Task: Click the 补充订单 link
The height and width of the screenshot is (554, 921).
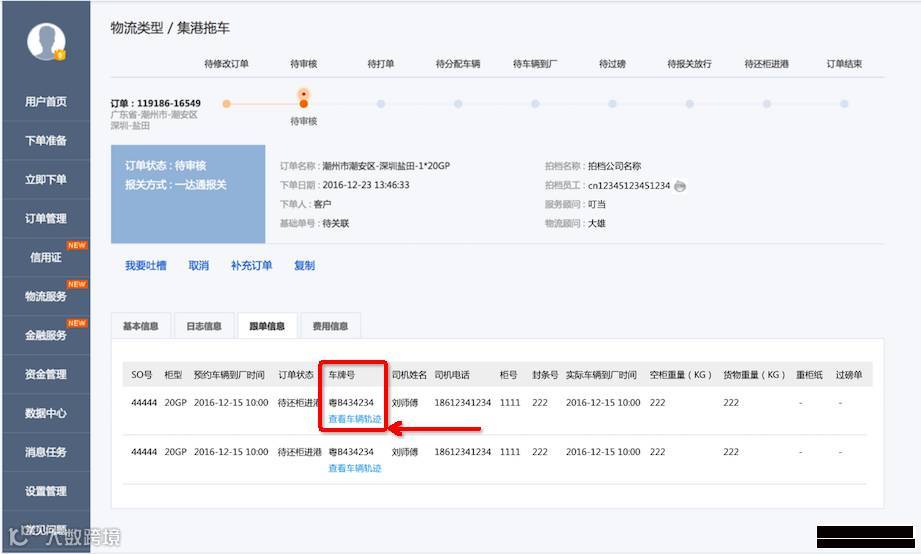Action: 251,266
